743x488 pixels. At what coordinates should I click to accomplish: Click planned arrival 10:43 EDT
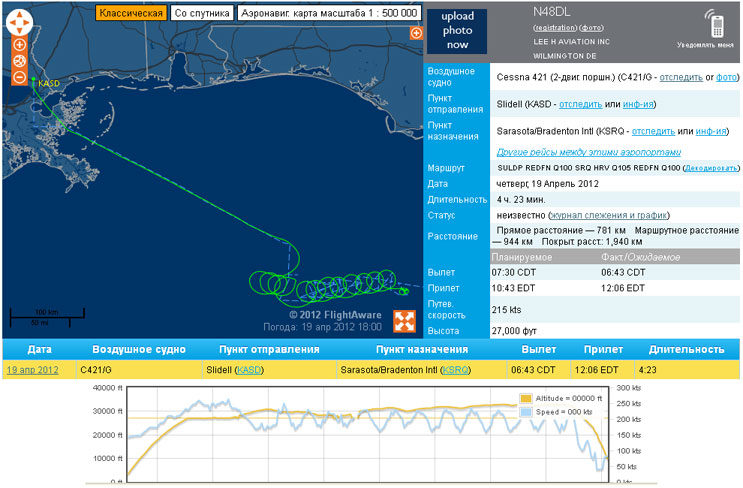513,288
